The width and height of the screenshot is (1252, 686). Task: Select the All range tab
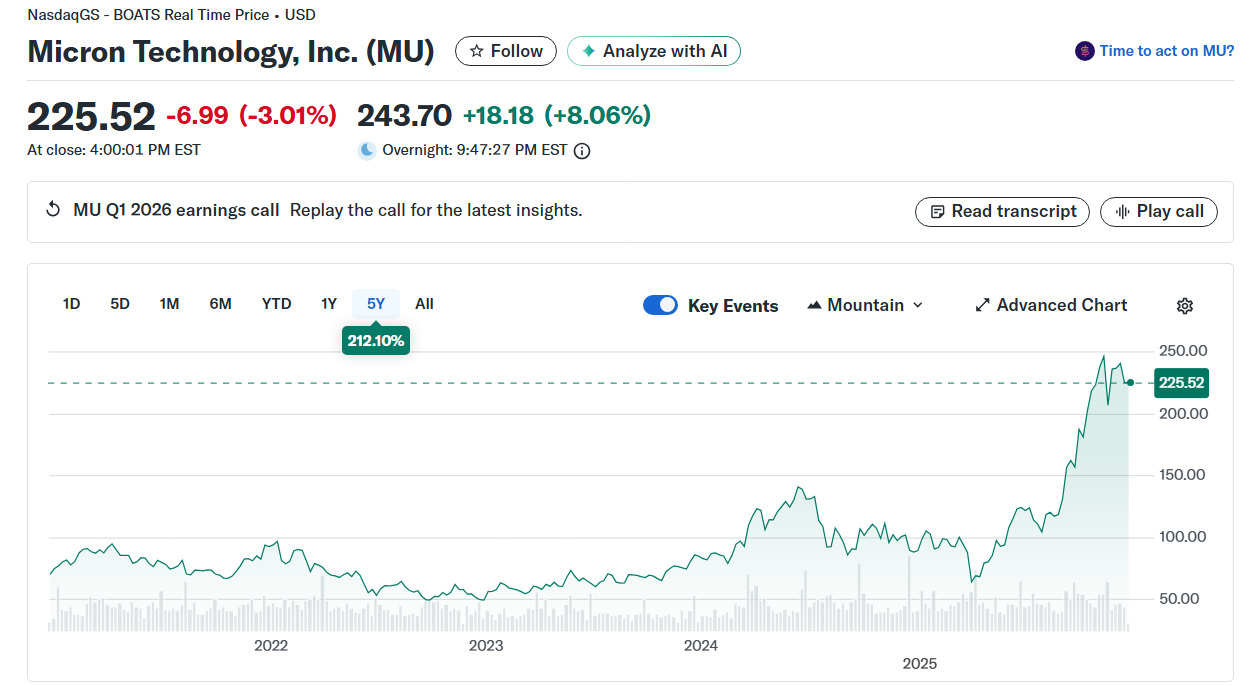coord(424,304)
